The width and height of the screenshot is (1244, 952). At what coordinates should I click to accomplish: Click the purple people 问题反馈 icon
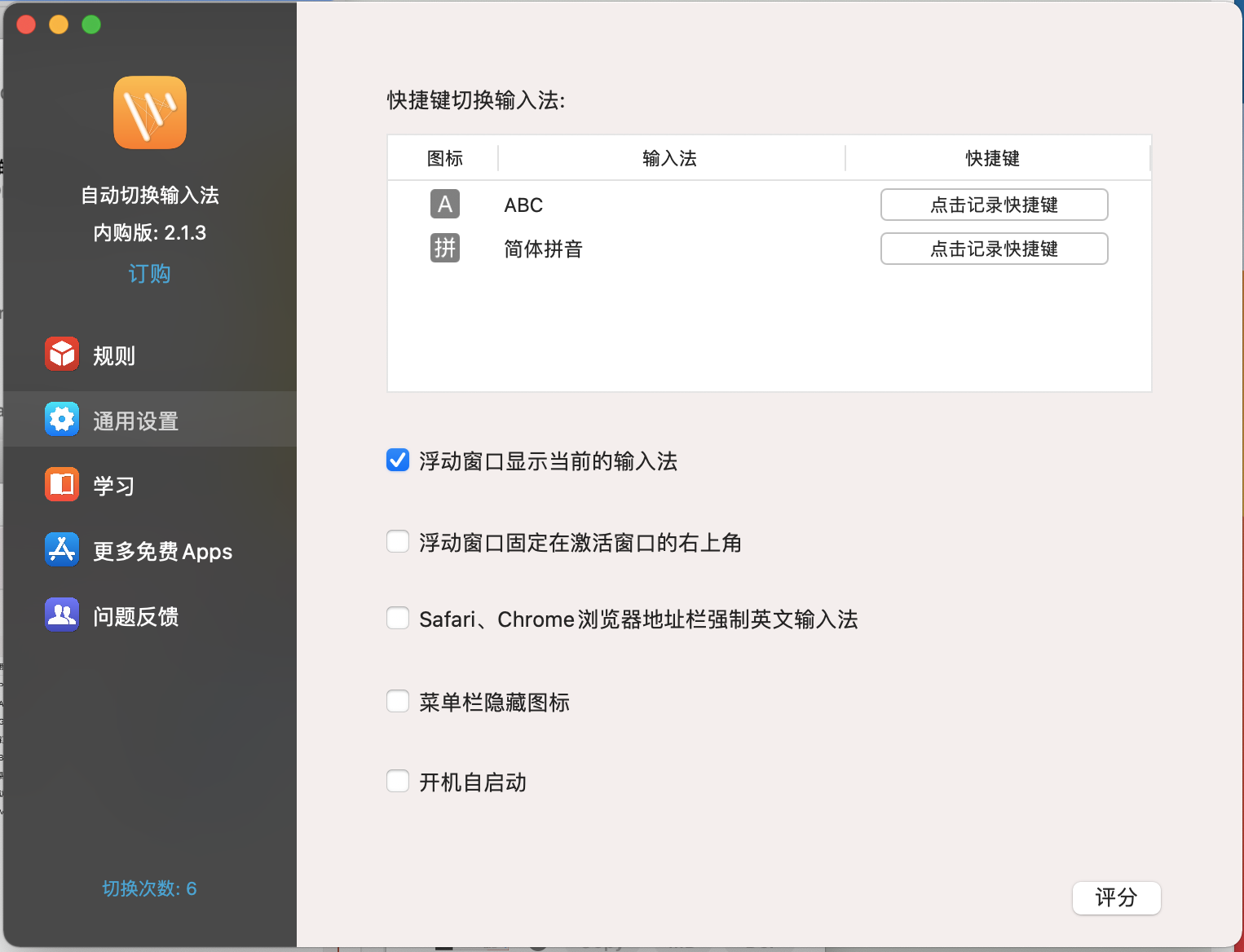(x=62, y=615)
